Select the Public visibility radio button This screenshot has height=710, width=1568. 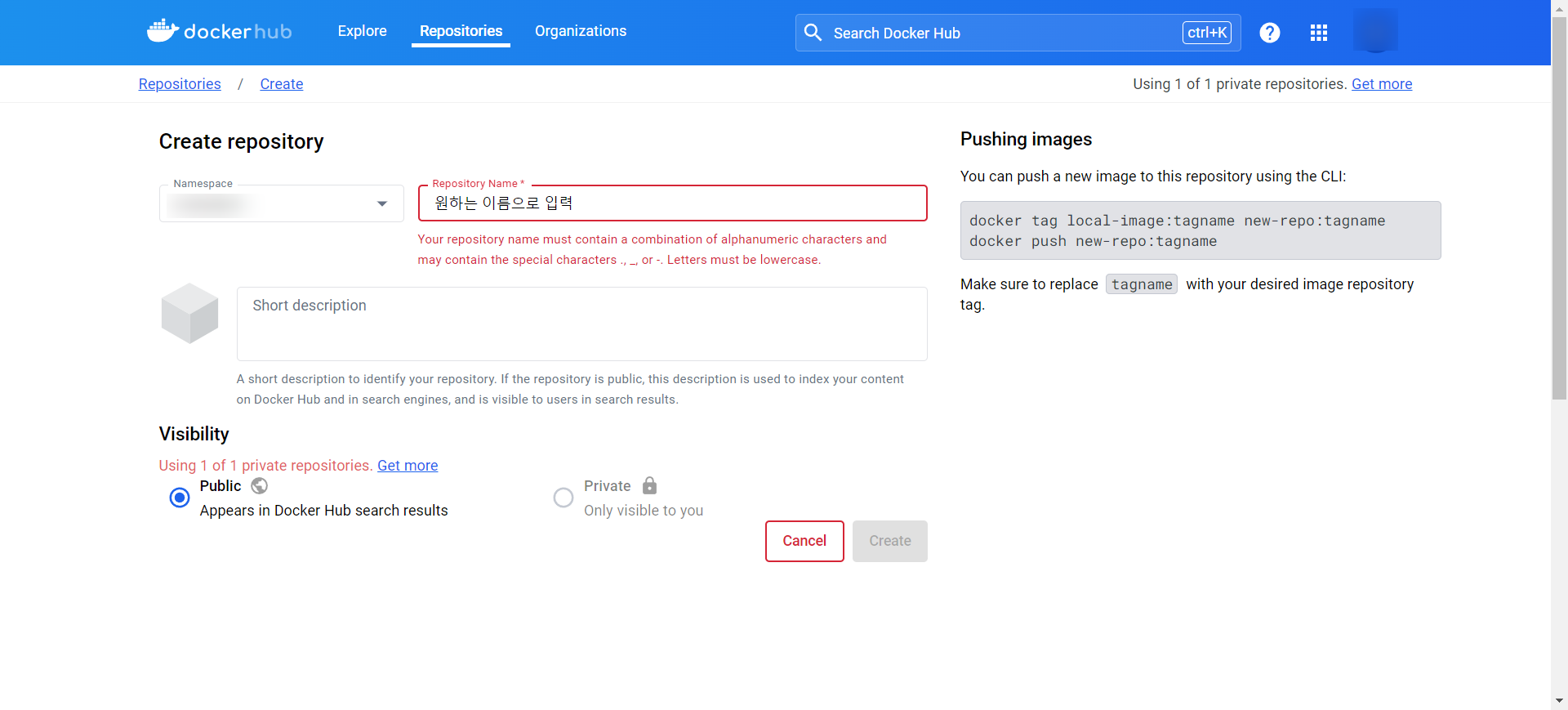(x=180, y=498)
